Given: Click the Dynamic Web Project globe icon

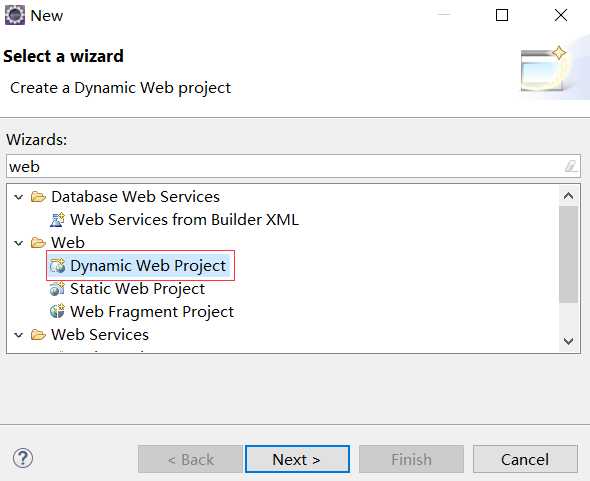Looking at the screenshot, I should (57, 266).
